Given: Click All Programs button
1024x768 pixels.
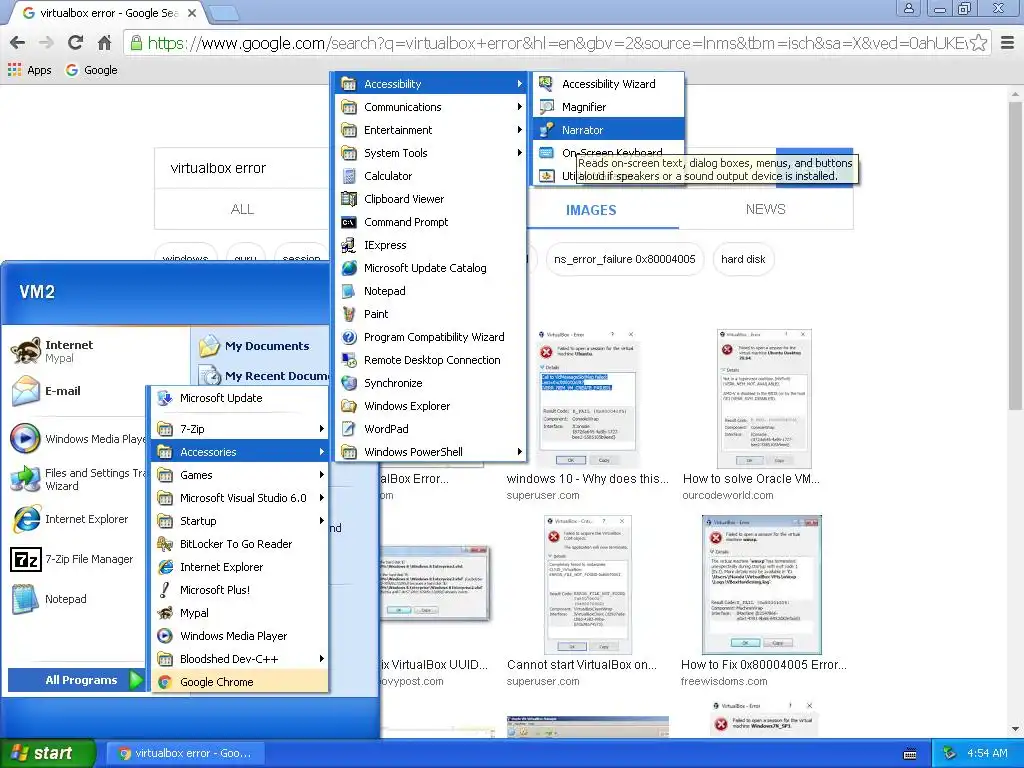Looking at the screenshot, I should [x=76, y=680].
